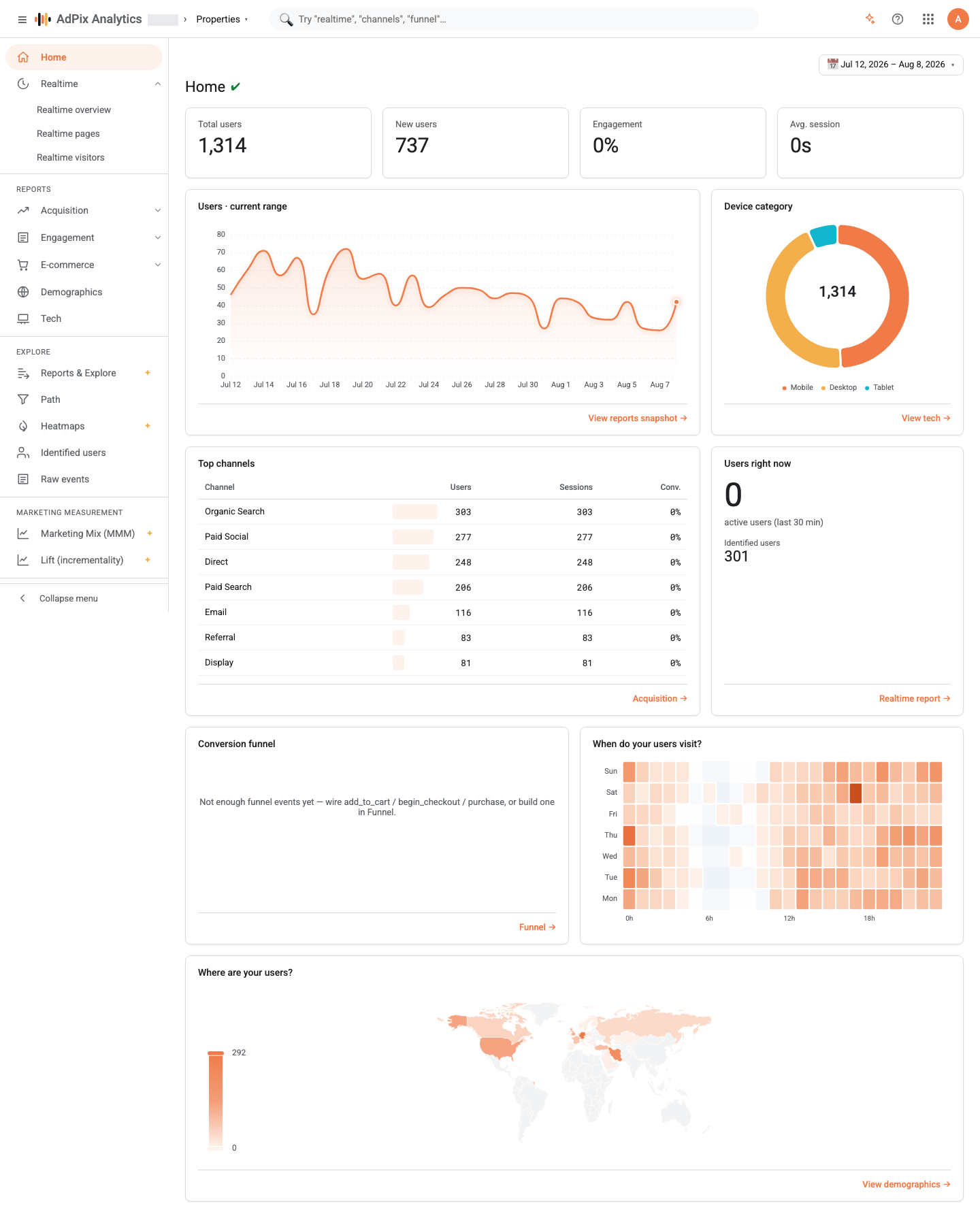Open the Properties dropdown
Viewport: 980px width, 1218px height.
[x=222, y=19]
